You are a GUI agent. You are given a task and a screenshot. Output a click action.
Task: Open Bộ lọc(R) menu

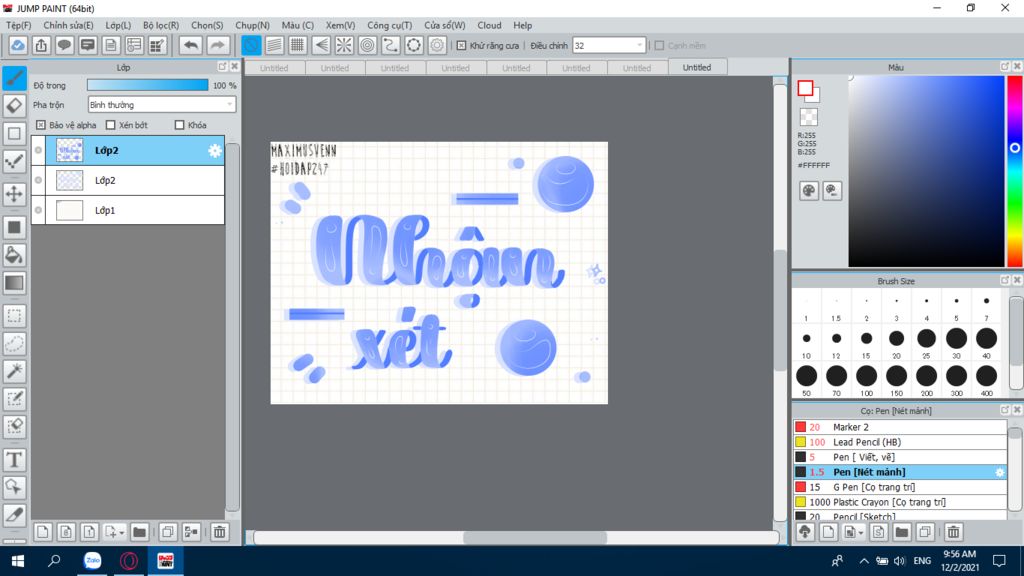coord(161,25)
